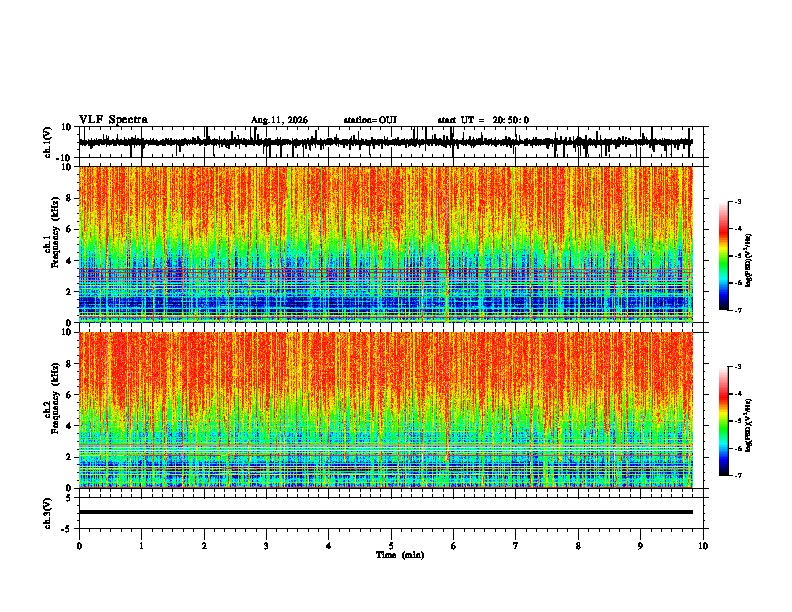
Task: Click time axis tick label "1"
Action: (x=141, y=546)
